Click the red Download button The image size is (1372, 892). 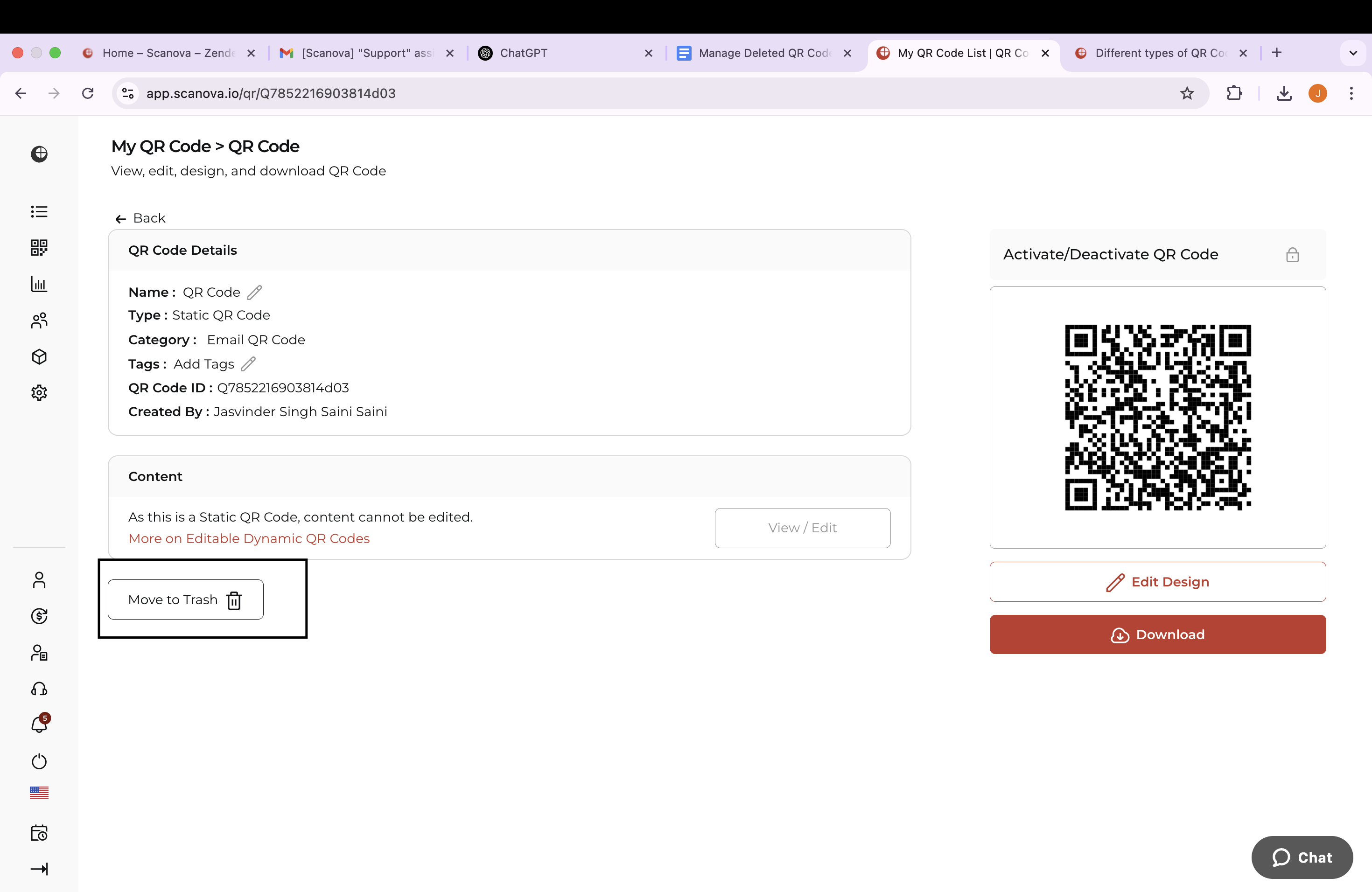point(1157,634)
